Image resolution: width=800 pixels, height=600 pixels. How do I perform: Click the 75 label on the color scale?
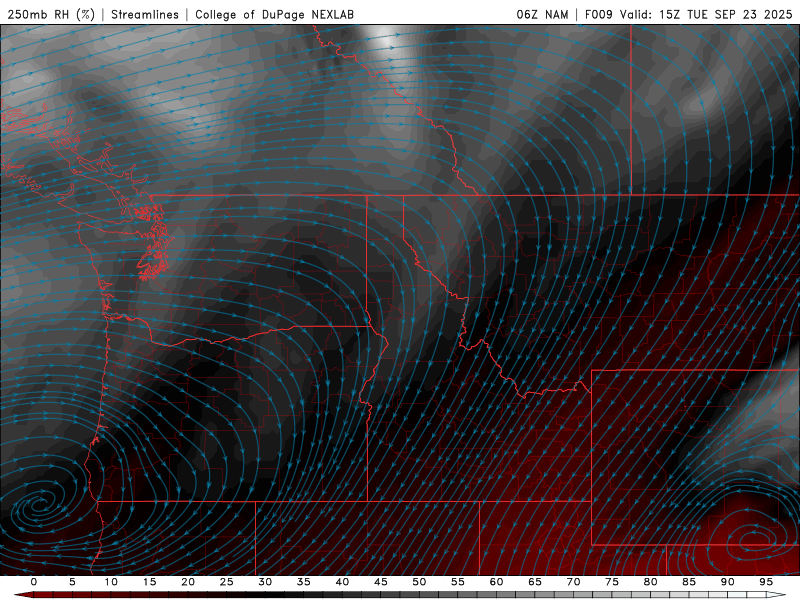[612, 582]
